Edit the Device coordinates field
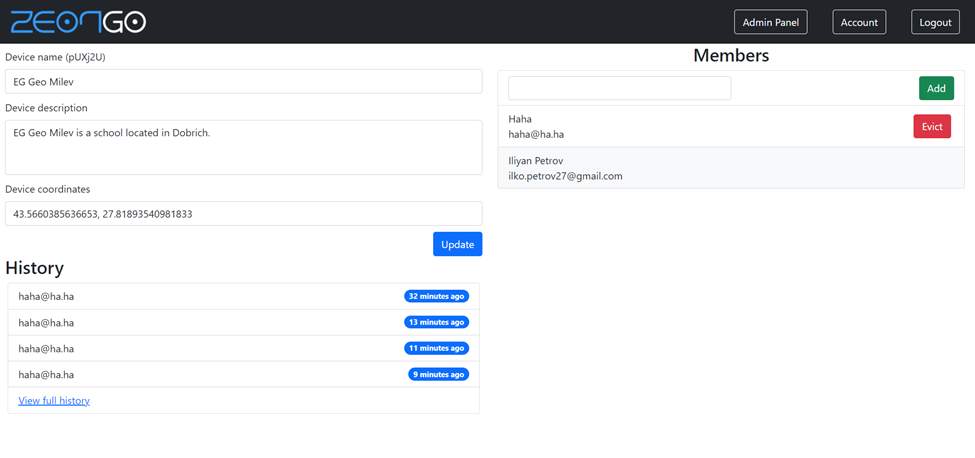 [244, 213]
